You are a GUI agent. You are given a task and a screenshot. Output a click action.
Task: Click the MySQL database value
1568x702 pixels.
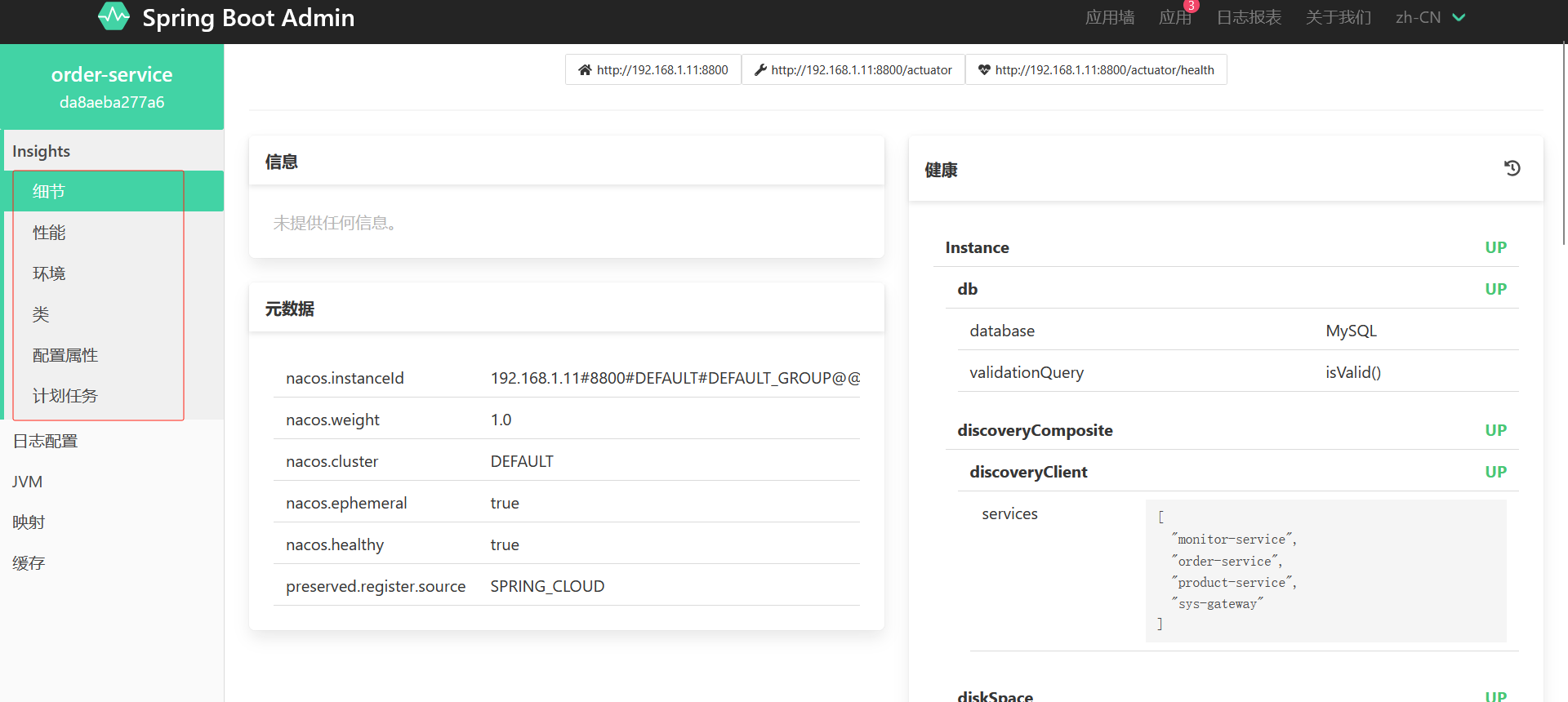[x=1351, y=331]
